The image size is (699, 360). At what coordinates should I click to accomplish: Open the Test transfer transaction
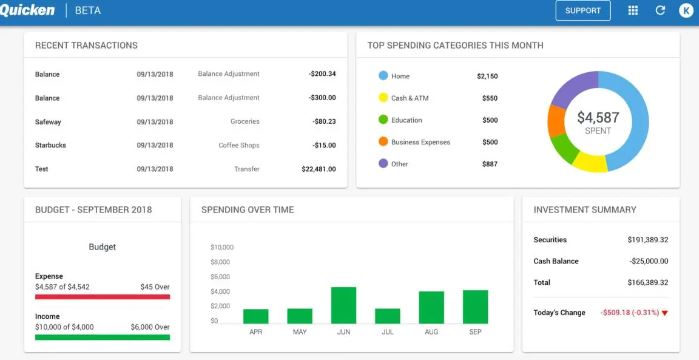click(185, 169)
